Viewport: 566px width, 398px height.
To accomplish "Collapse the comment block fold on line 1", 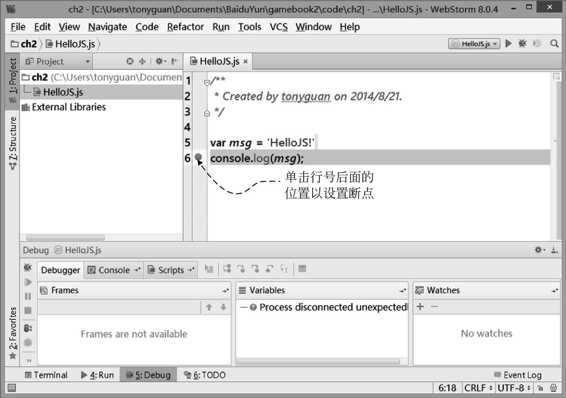I will [x=206, y=82].
